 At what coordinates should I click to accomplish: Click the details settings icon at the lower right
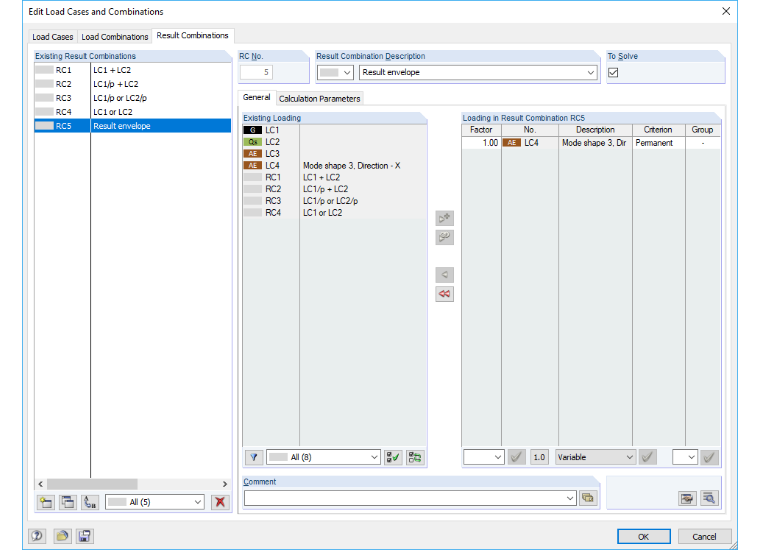click(687, 498)
